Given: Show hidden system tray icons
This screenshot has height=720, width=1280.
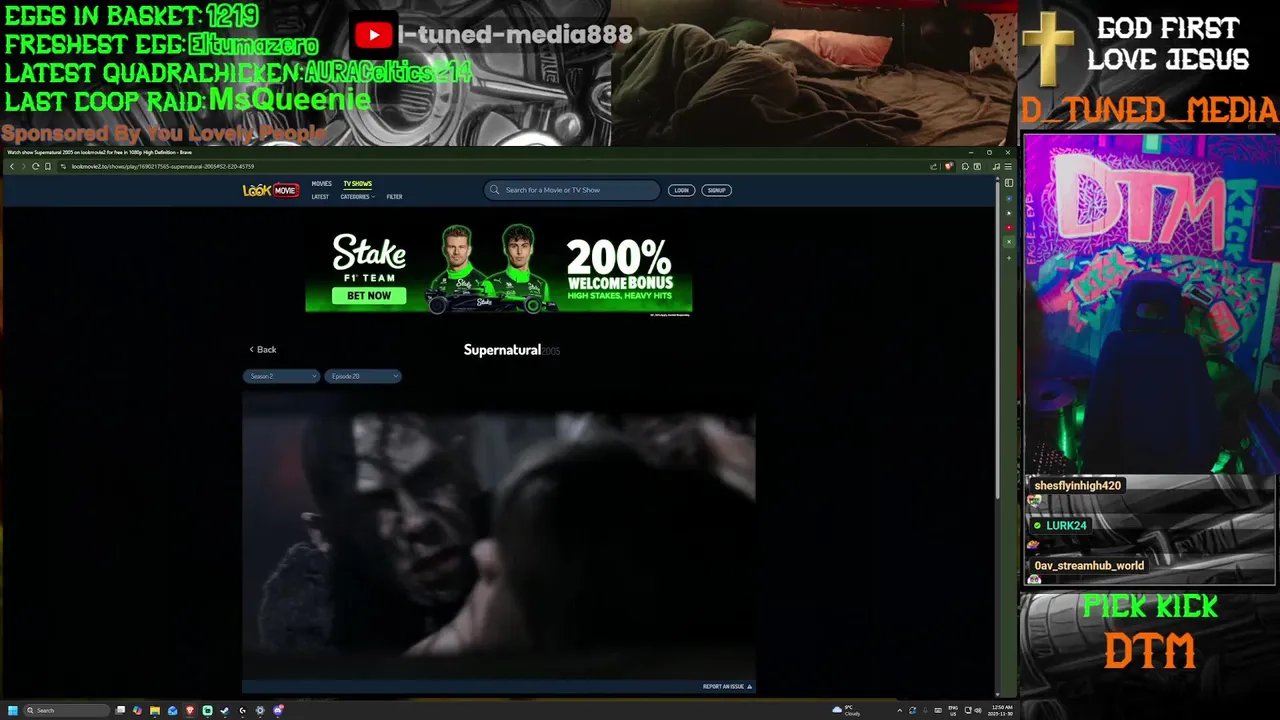Looking at the screenshot, I should [x=900, y=710].
